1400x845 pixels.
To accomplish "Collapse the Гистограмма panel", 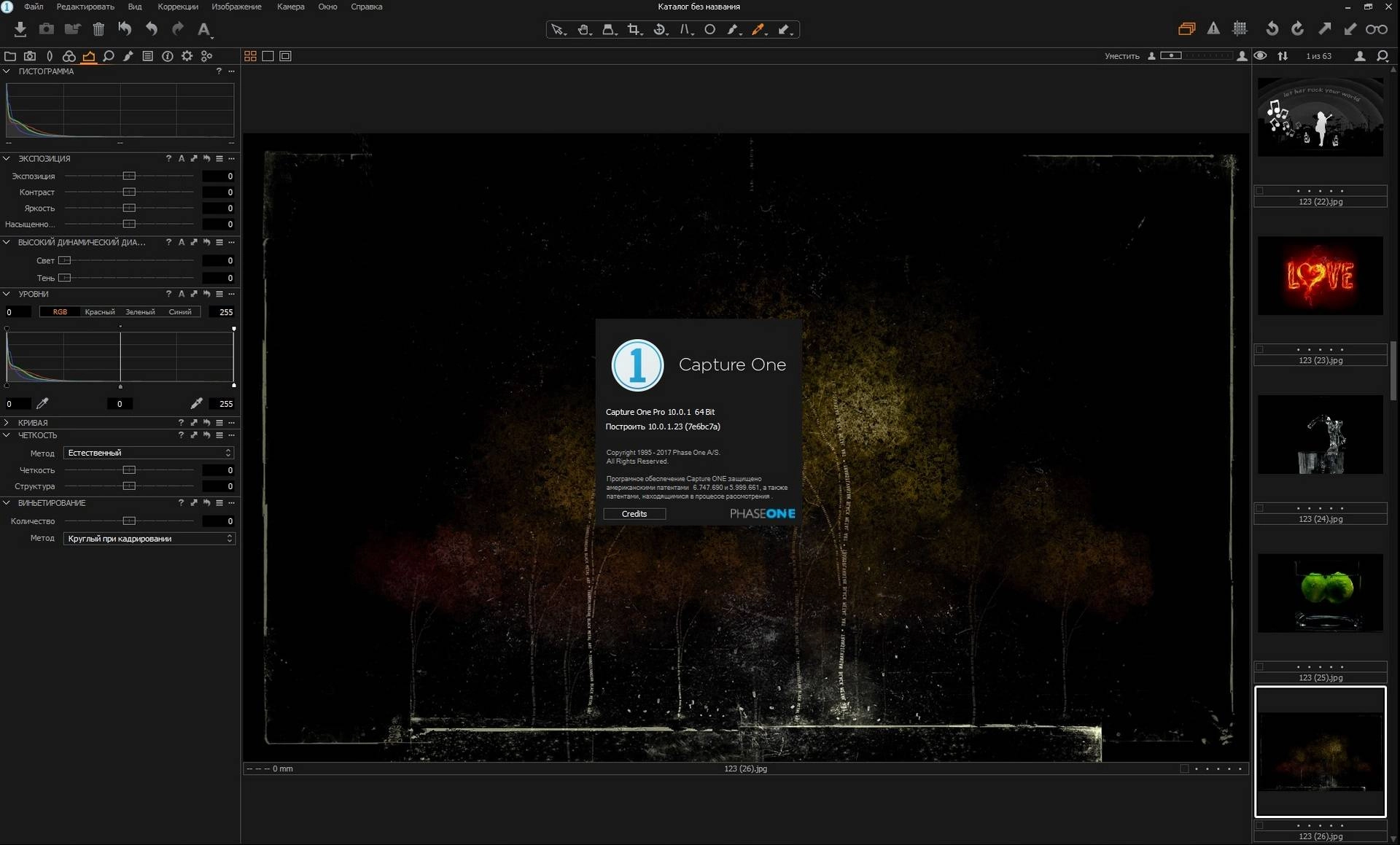I will pyautogui.click(x=7, y=71).
